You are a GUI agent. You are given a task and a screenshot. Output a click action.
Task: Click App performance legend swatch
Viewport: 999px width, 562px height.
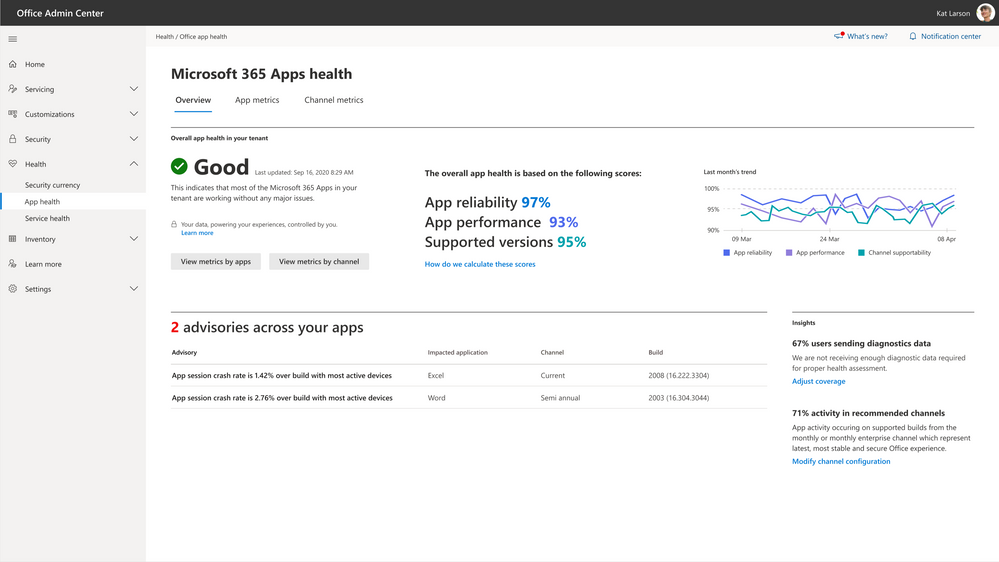[789, 253]
